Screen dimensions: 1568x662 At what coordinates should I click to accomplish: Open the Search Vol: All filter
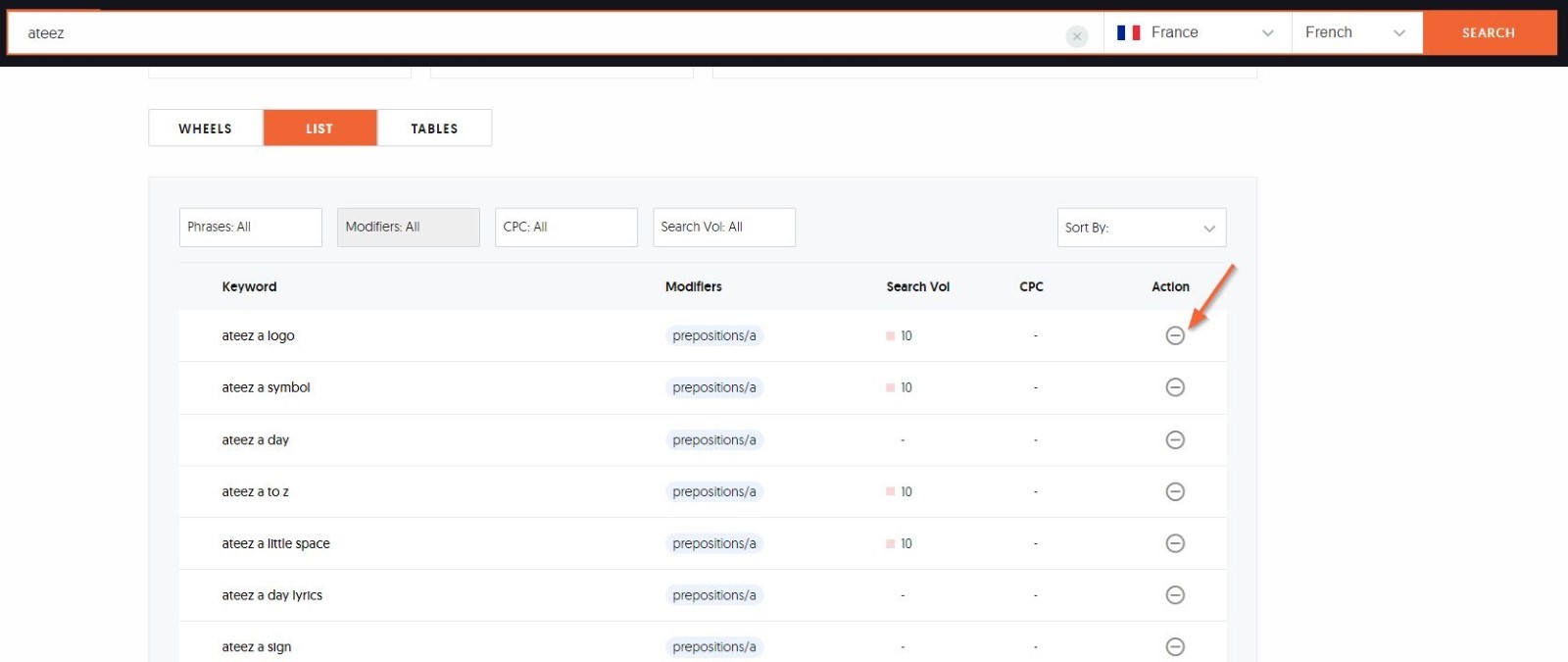click(724, 227)
